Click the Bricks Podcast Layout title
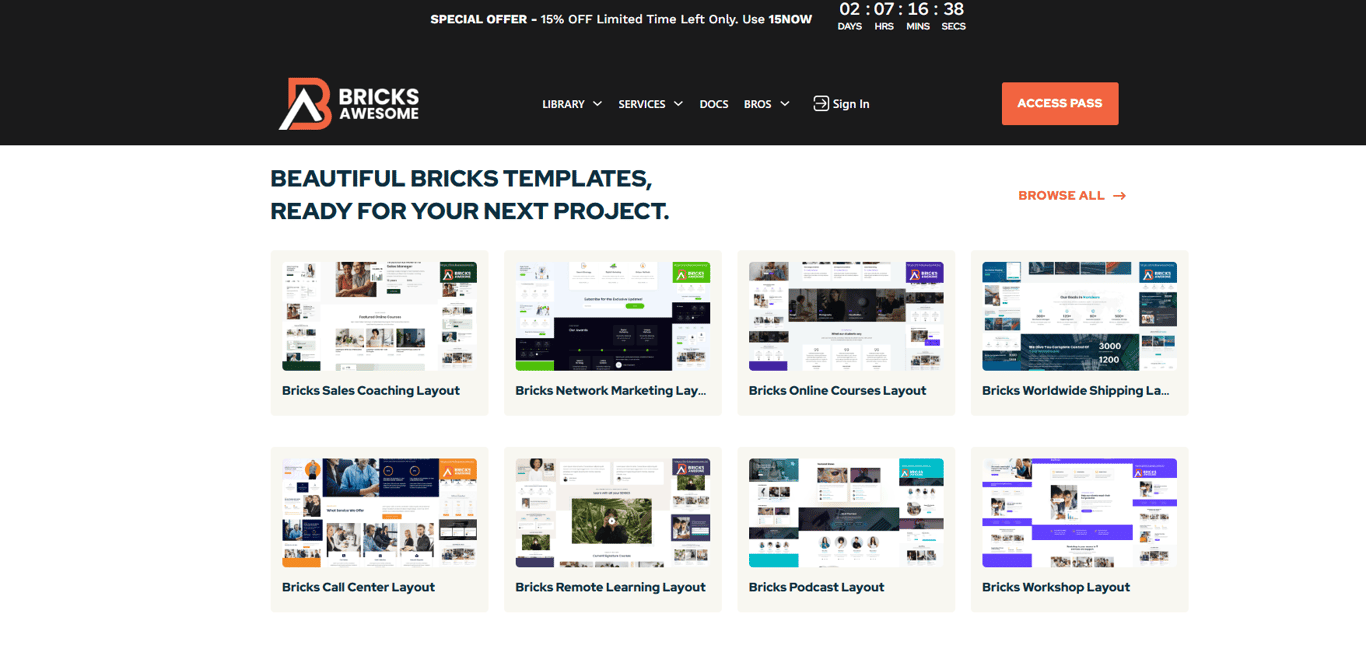1366x645 pixels. (817, 588)
